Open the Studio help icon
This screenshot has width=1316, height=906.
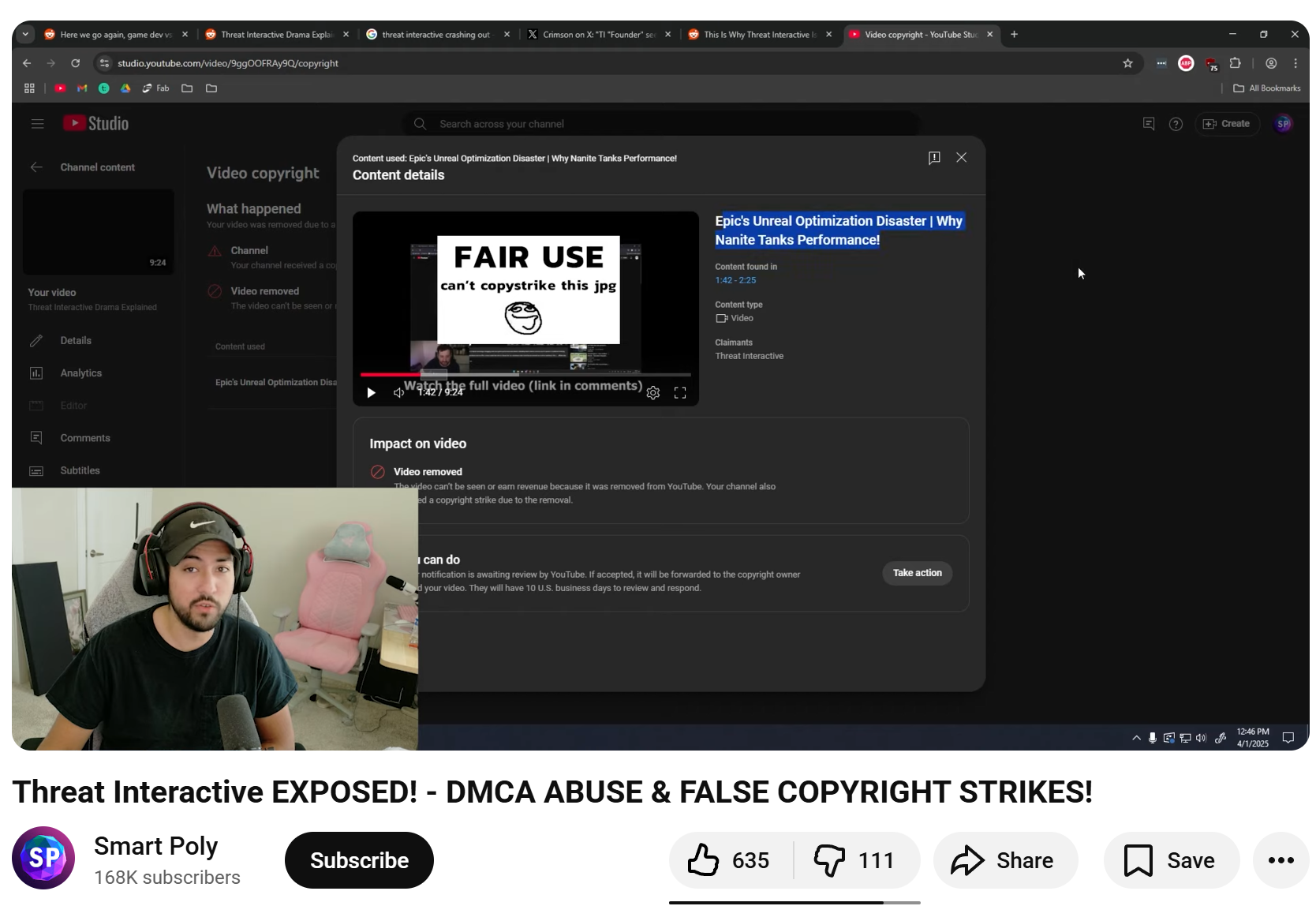click(x=1176, y=124)
